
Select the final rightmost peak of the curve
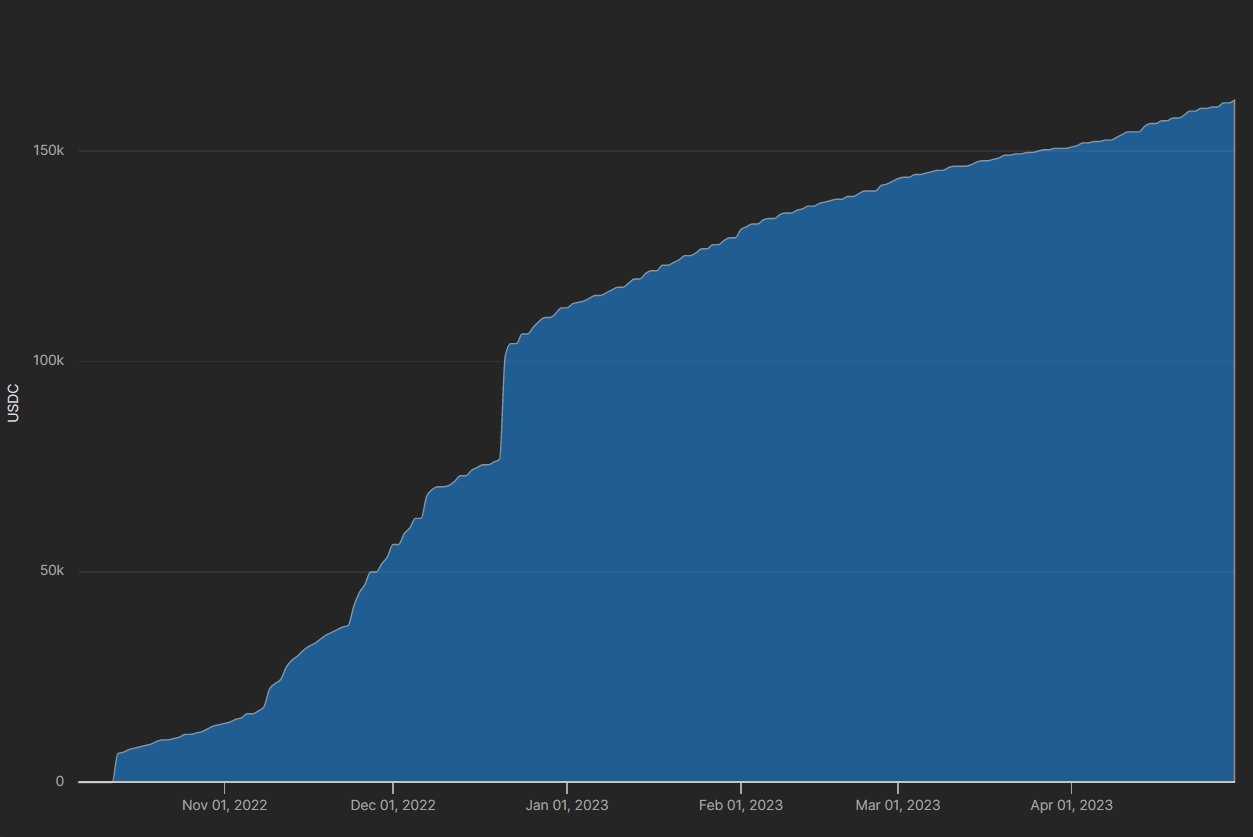click(1234, 100)
